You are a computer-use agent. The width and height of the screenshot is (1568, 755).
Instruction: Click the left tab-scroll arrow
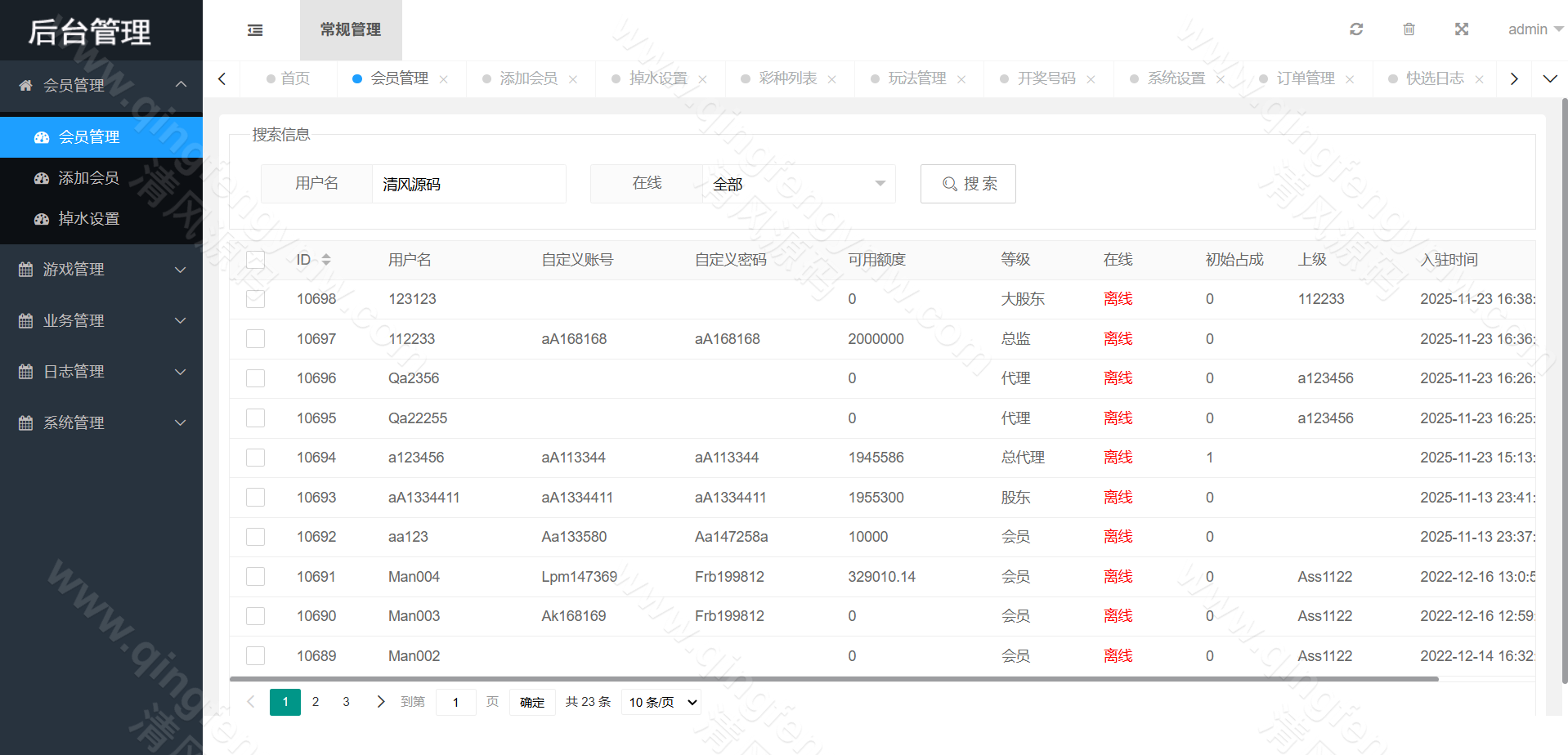tap(222, 78)
